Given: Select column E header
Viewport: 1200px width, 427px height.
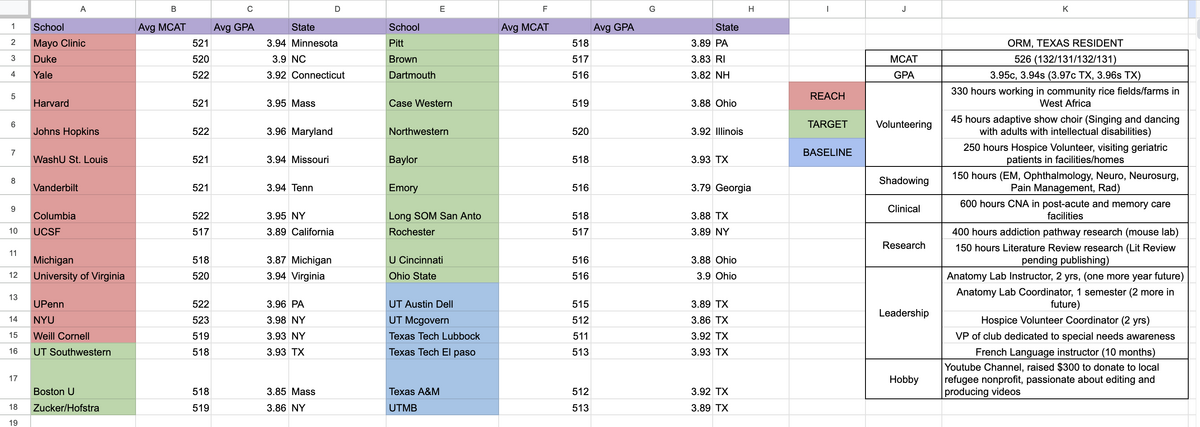Looking at the screenshot, I should pos(440,8).
